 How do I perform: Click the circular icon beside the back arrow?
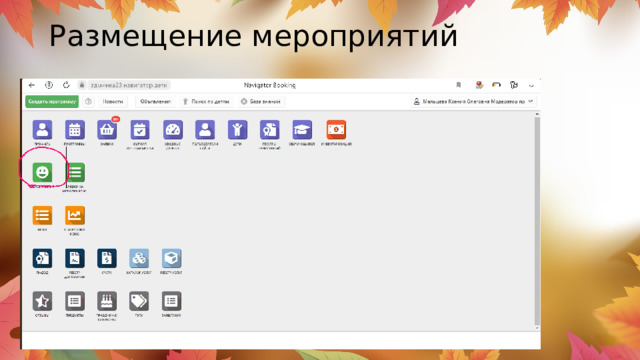[x=49, y=85]
